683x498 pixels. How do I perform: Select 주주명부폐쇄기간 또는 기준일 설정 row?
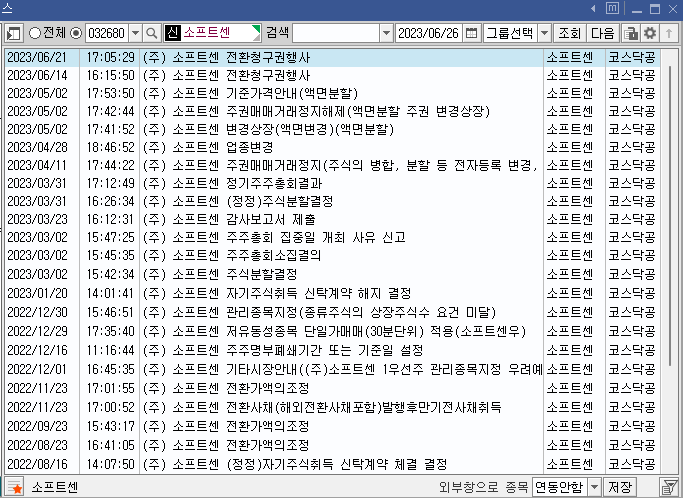[332, 350]
